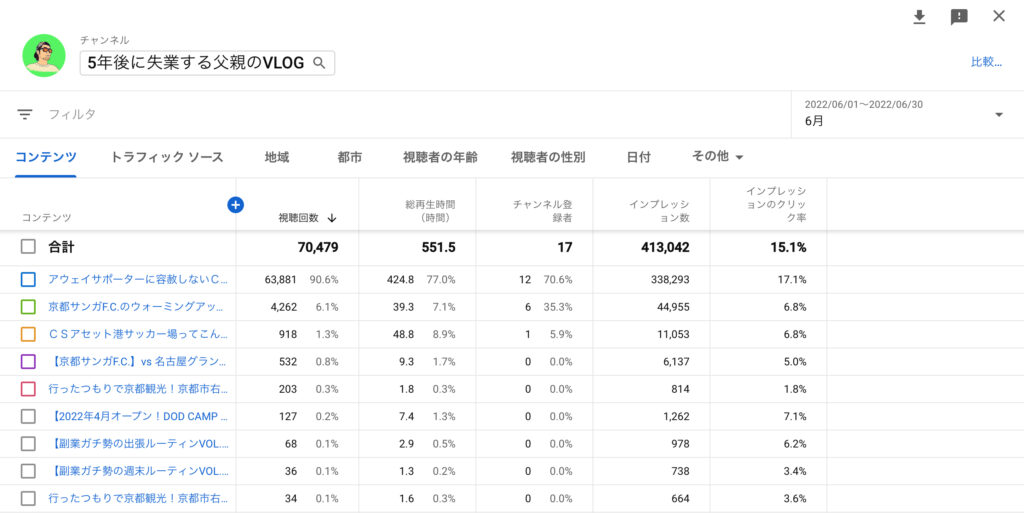Open the 【2022年4月オープン！DOD CAMP video link

tap(138, 416)
